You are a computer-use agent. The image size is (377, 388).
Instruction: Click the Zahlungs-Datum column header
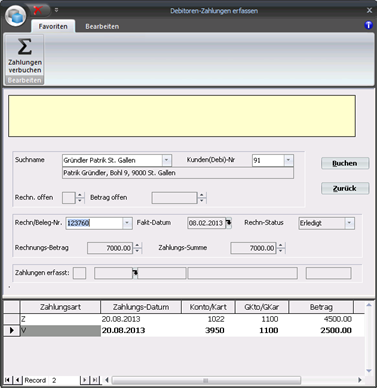tap(141, 307)
